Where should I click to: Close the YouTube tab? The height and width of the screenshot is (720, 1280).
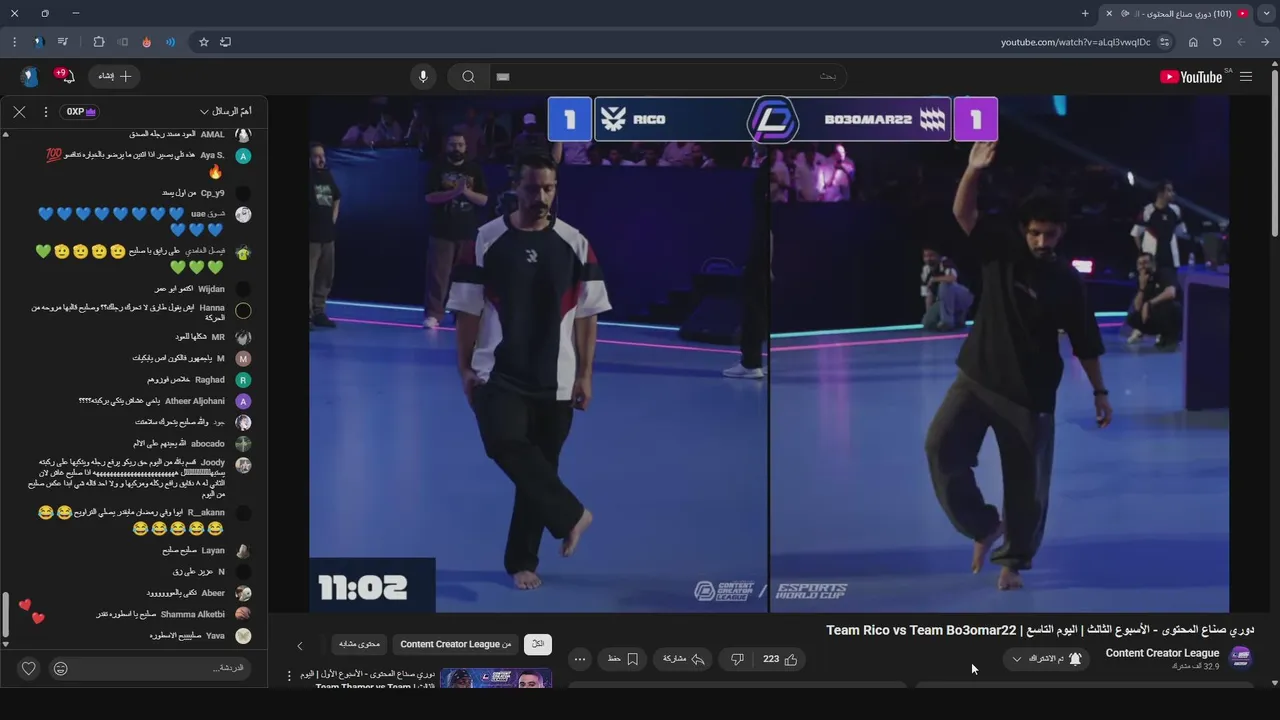click(1109, 14)
